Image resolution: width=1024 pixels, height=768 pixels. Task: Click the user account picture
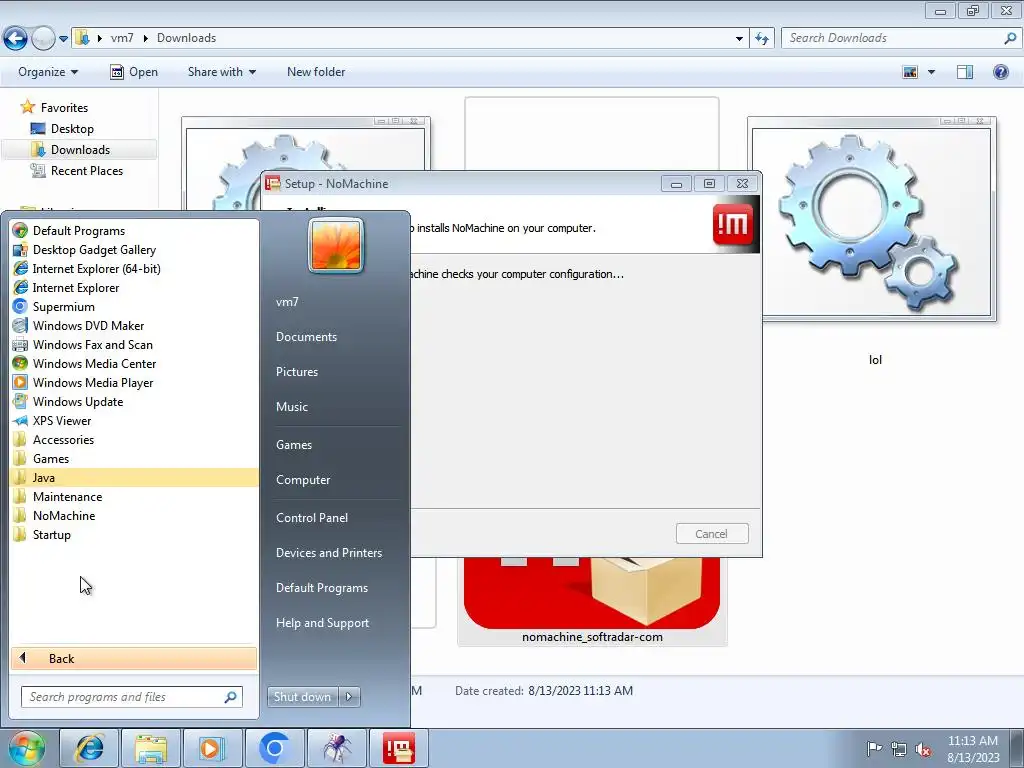coord(336,245)
